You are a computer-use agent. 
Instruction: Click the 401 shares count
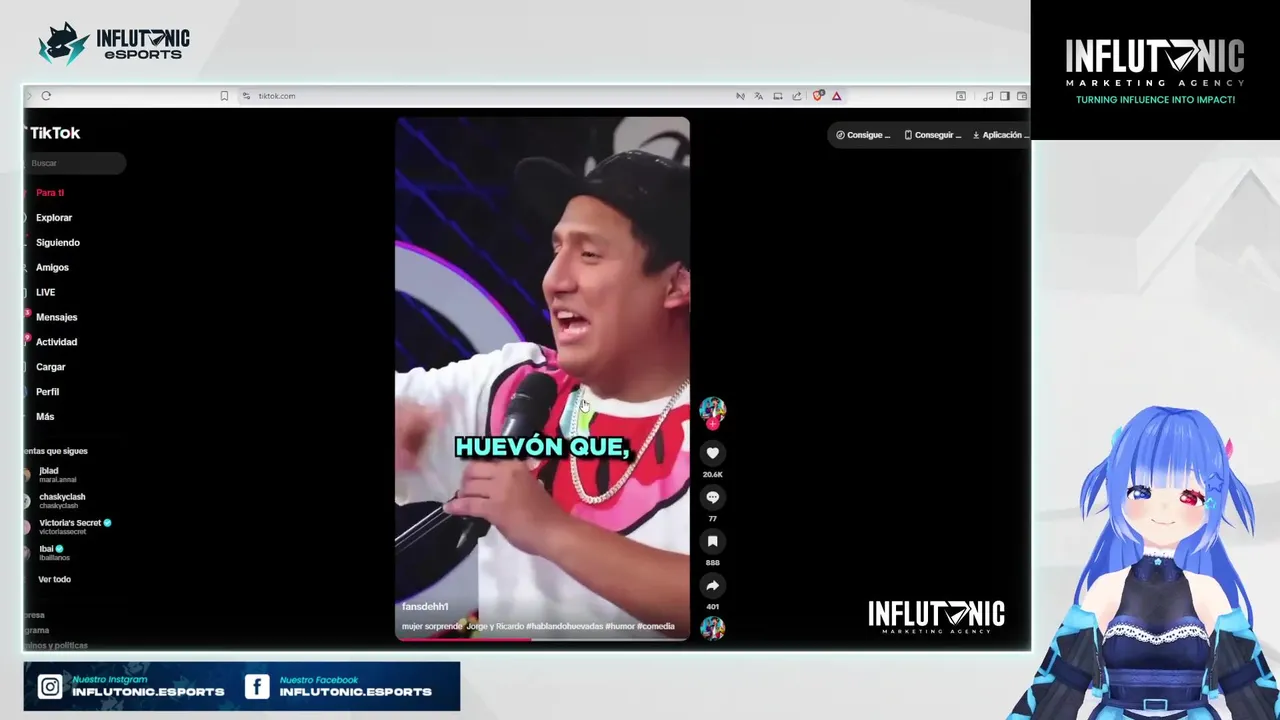[712, 607]
